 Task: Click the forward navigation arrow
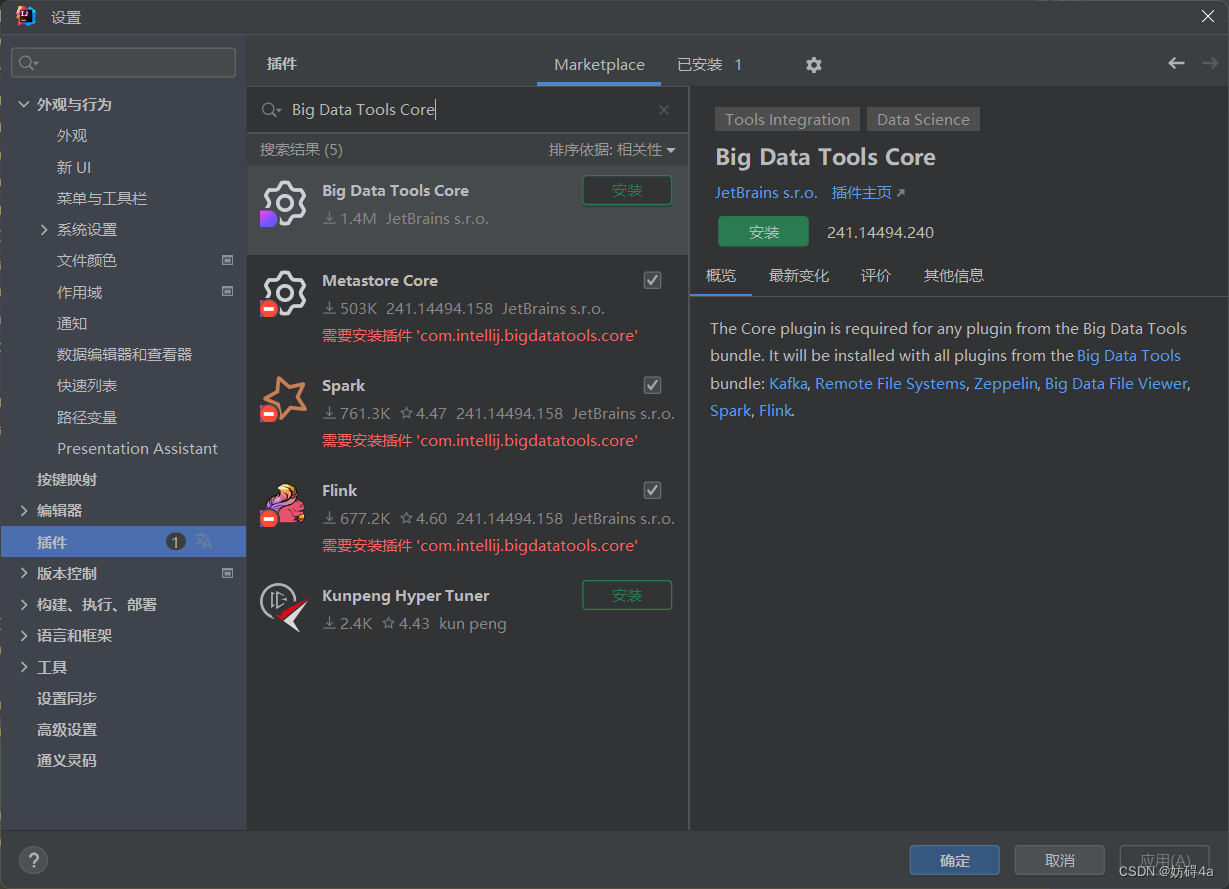(1210, 63)
